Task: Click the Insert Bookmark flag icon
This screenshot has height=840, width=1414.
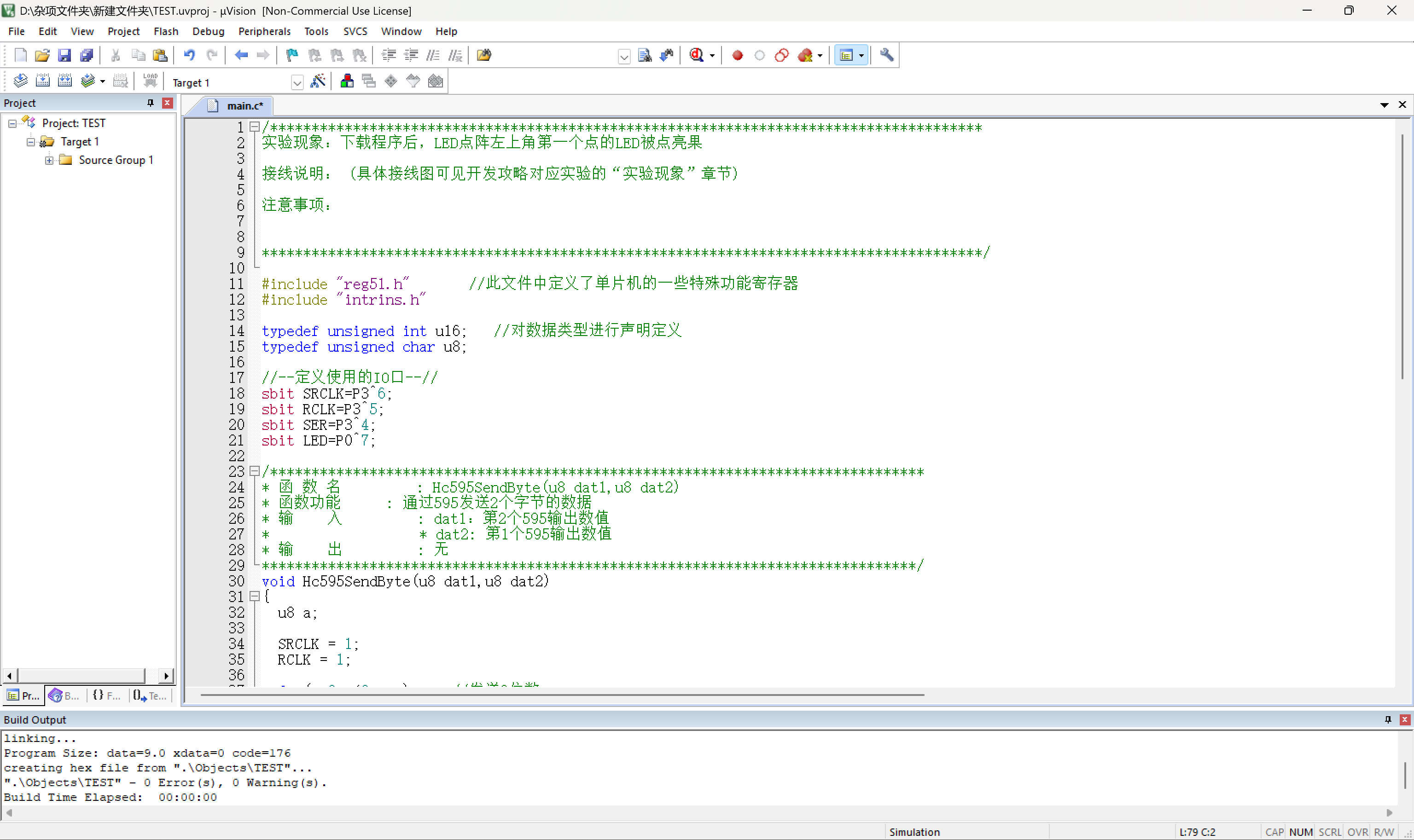Action: (x=292, y=55)
